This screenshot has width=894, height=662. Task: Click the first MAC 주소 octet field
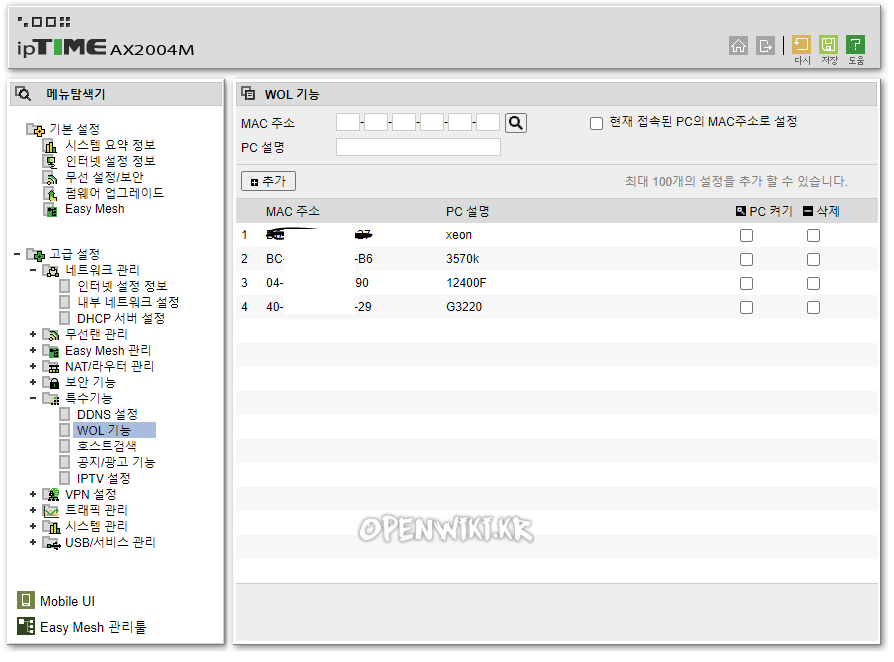(348, 122)
